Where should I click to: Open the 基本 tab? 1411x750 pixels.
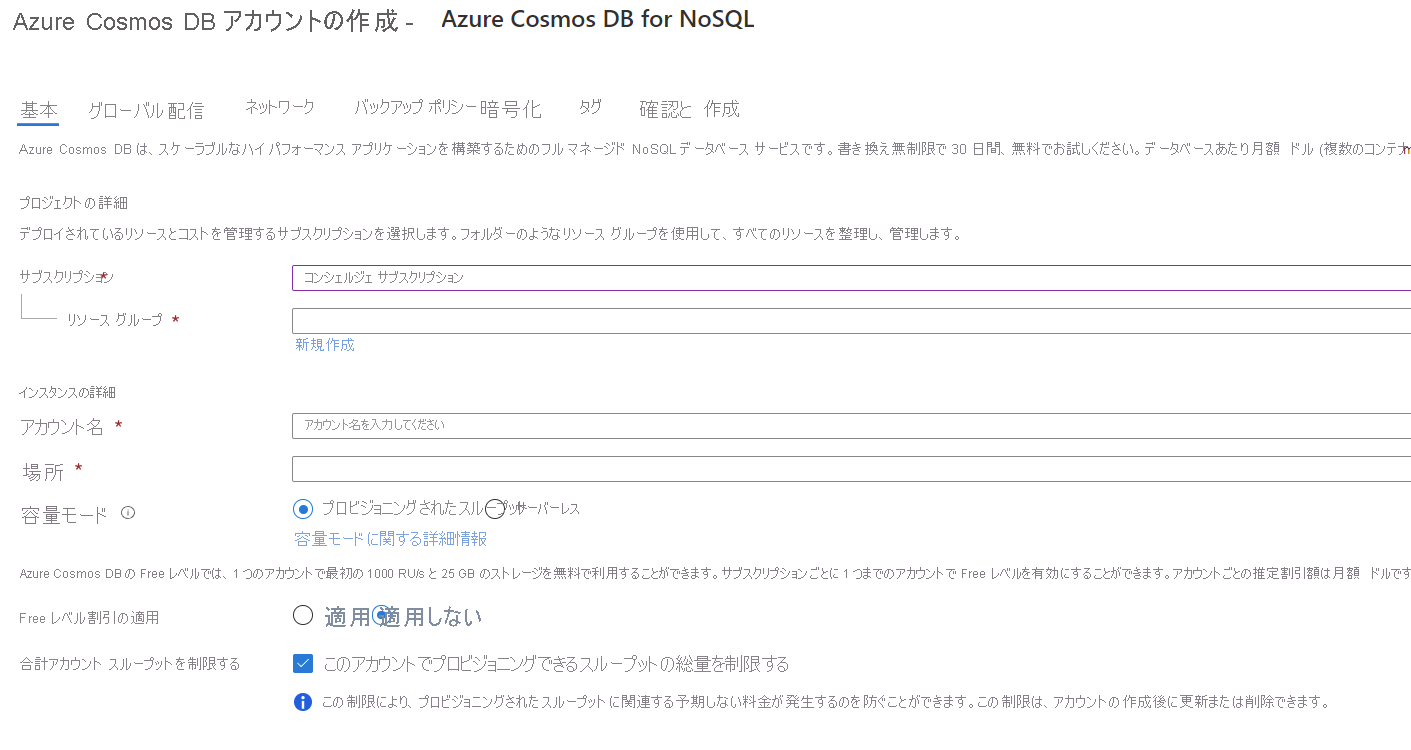(39, 110)
